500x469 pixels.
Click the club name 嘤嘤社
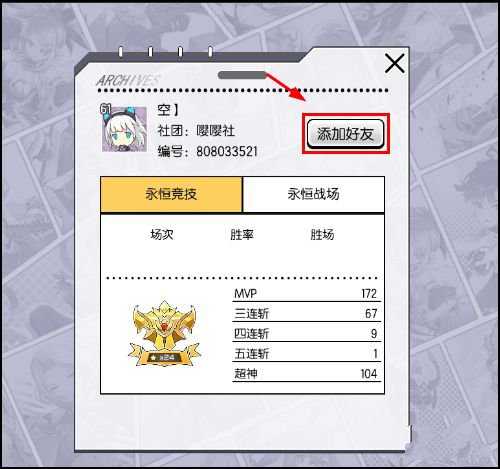point(215,130)
